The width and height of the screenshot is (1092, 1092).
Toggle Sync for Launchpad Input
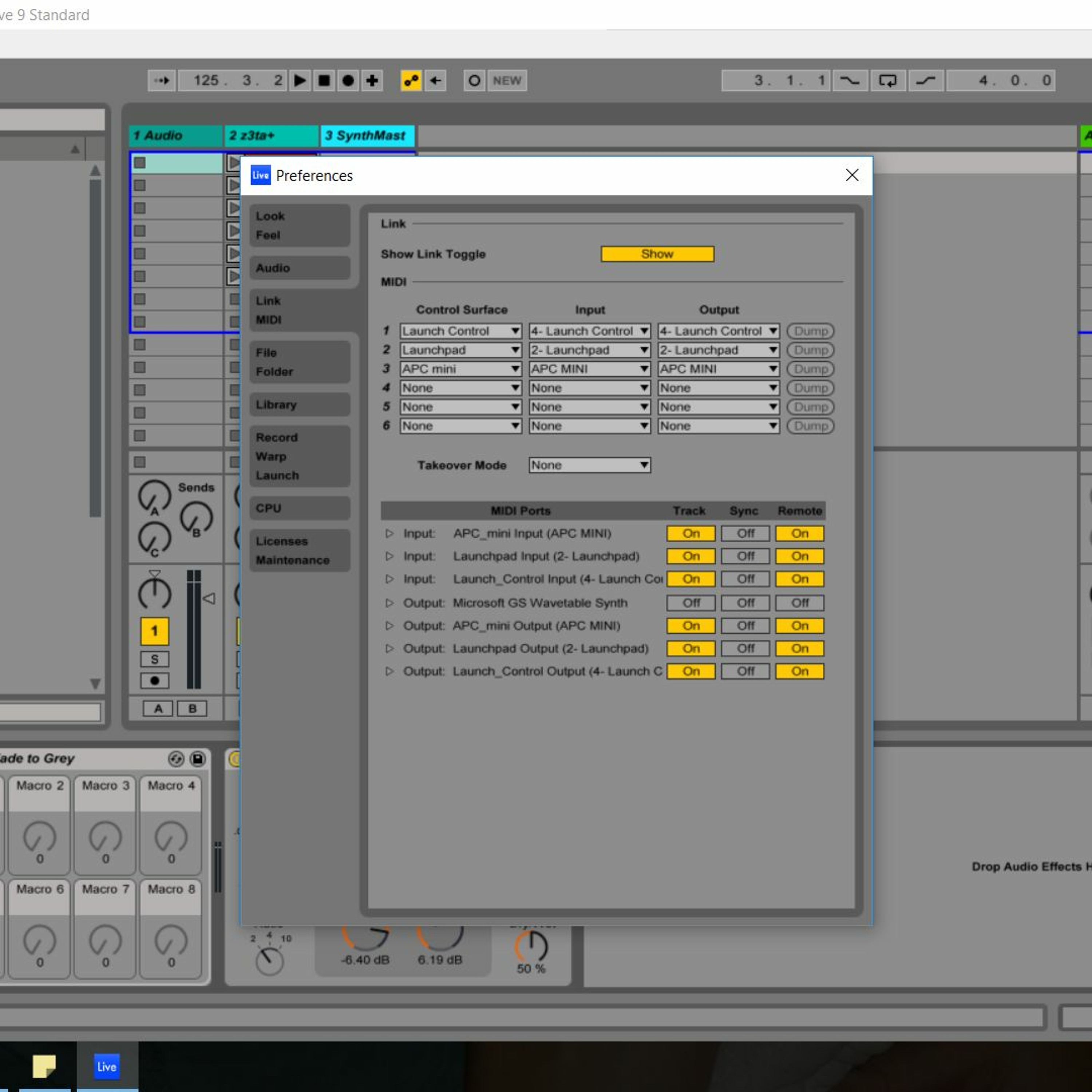pos(745,556)
